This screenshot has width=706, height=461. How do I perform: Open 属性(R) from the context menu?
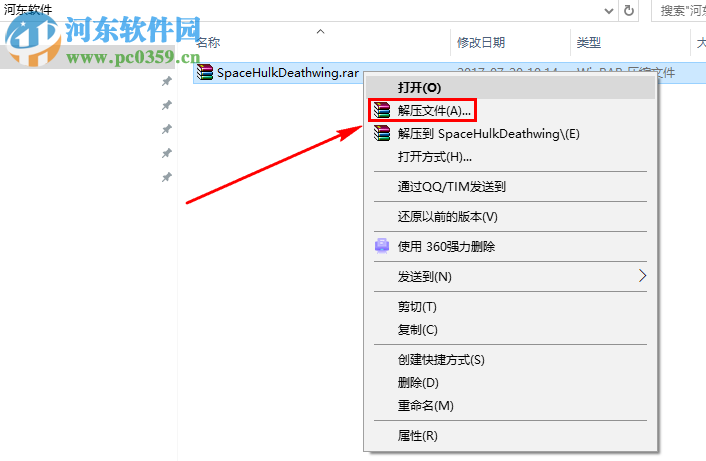tap(511, 435)
